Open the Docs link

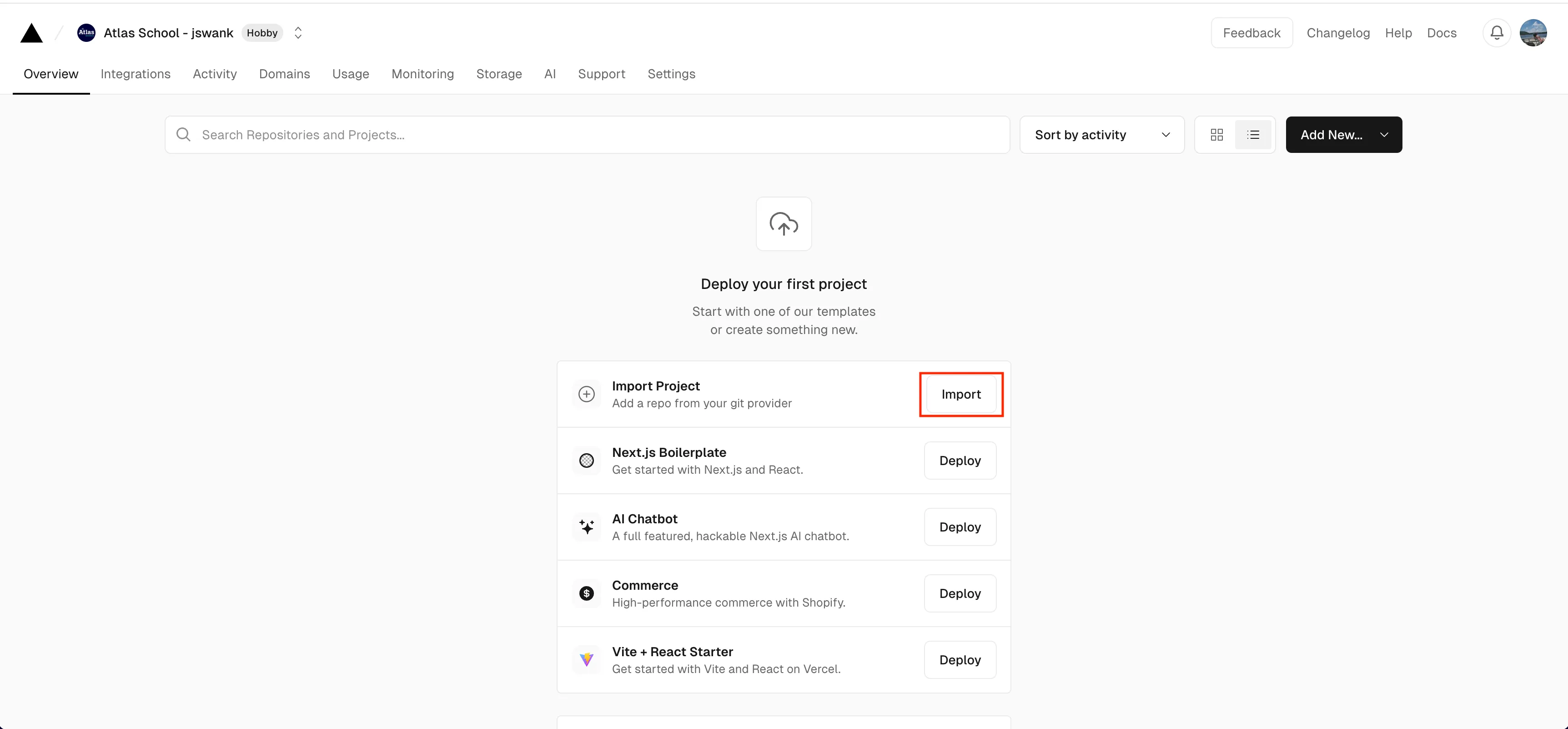click(1442, 33)
